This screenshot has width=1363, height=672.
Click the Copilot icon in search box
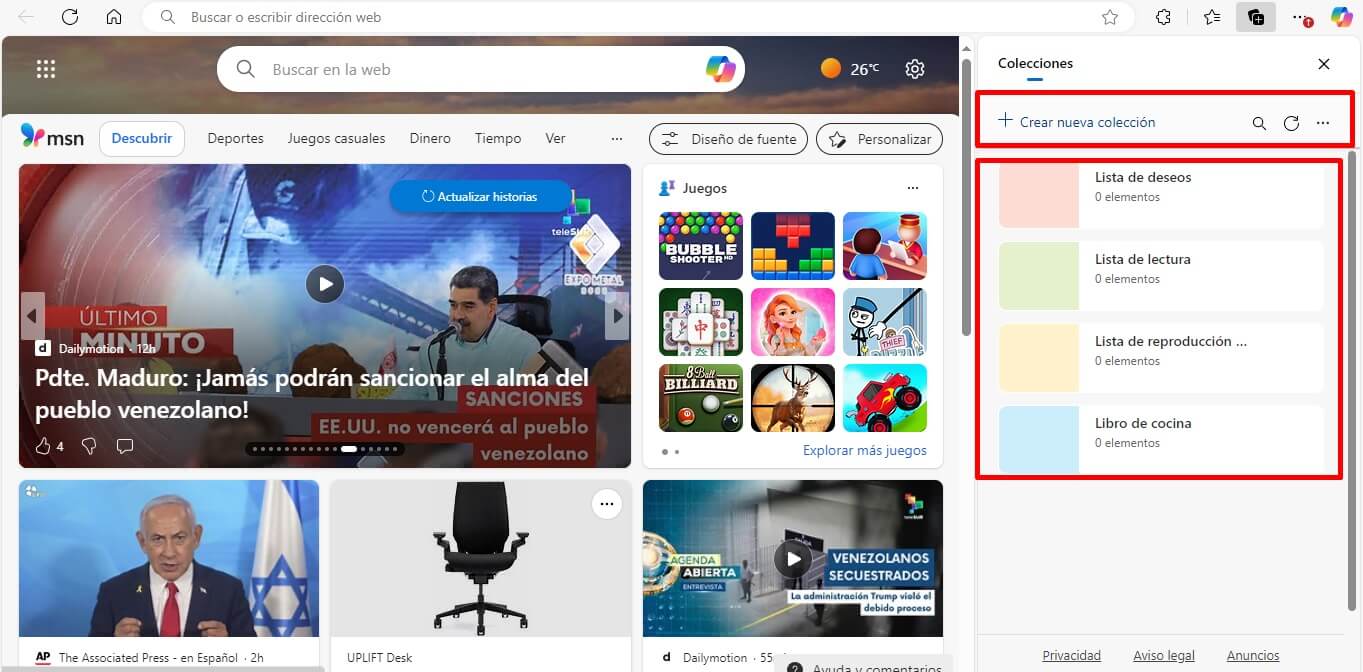(x=720, y=69)
